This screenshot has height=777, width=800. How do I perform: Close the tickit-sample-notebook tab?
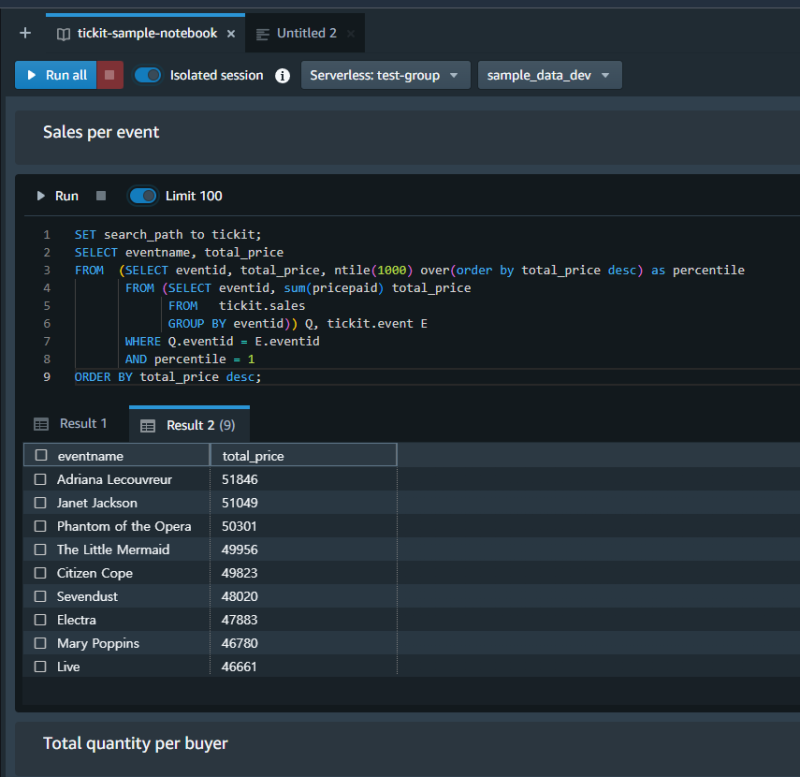point(231,33)
